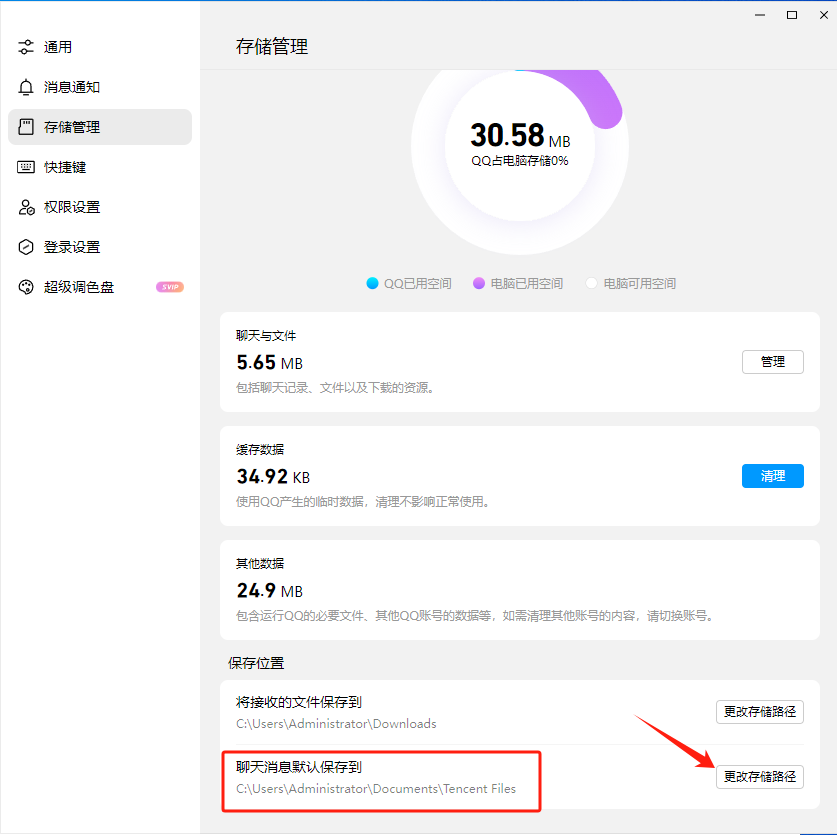Minimize the settings window
Screen dimensions: 837x835
pyautogui.click(x=763, y=15)
